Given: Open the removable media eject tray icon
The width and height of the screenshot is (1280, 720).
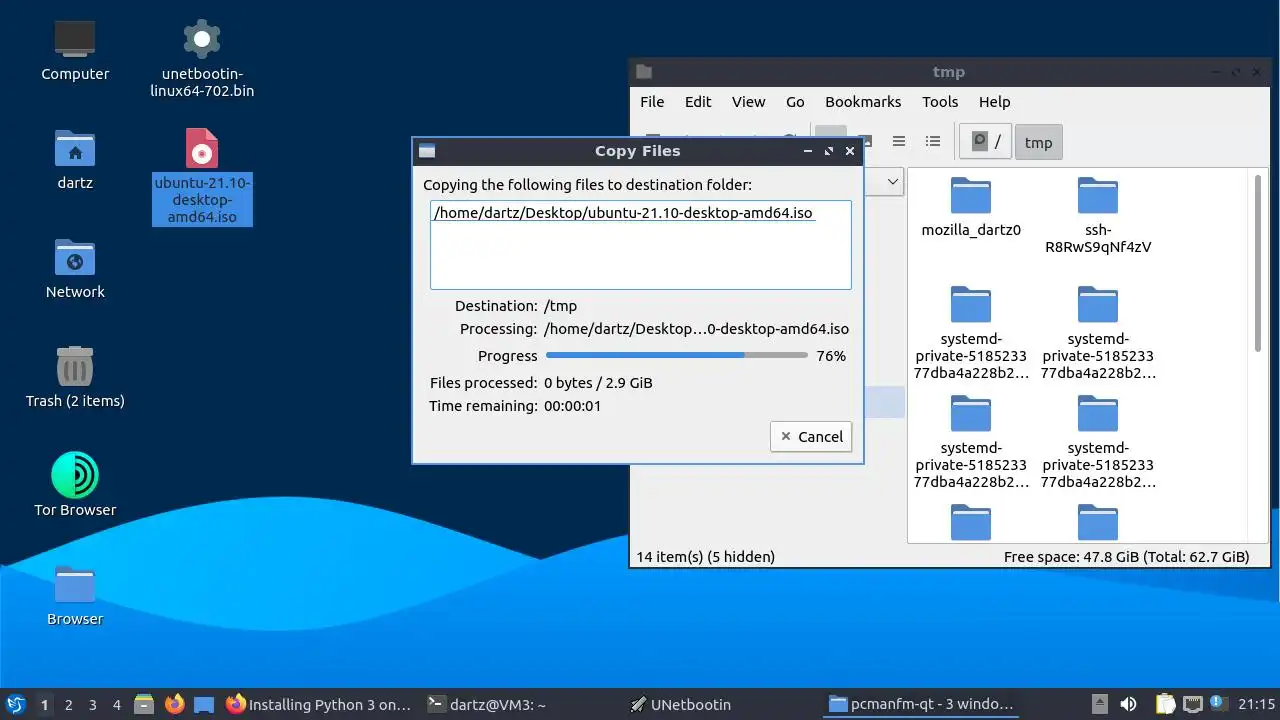Looking at the screenshot, I should click(1099, 704).
